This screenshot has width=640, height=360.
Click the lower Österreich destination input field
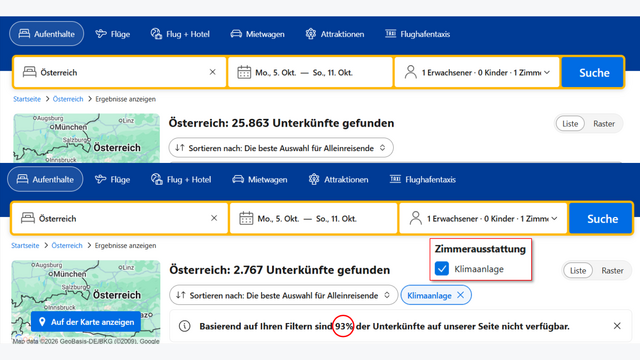[x=120, y=218]
